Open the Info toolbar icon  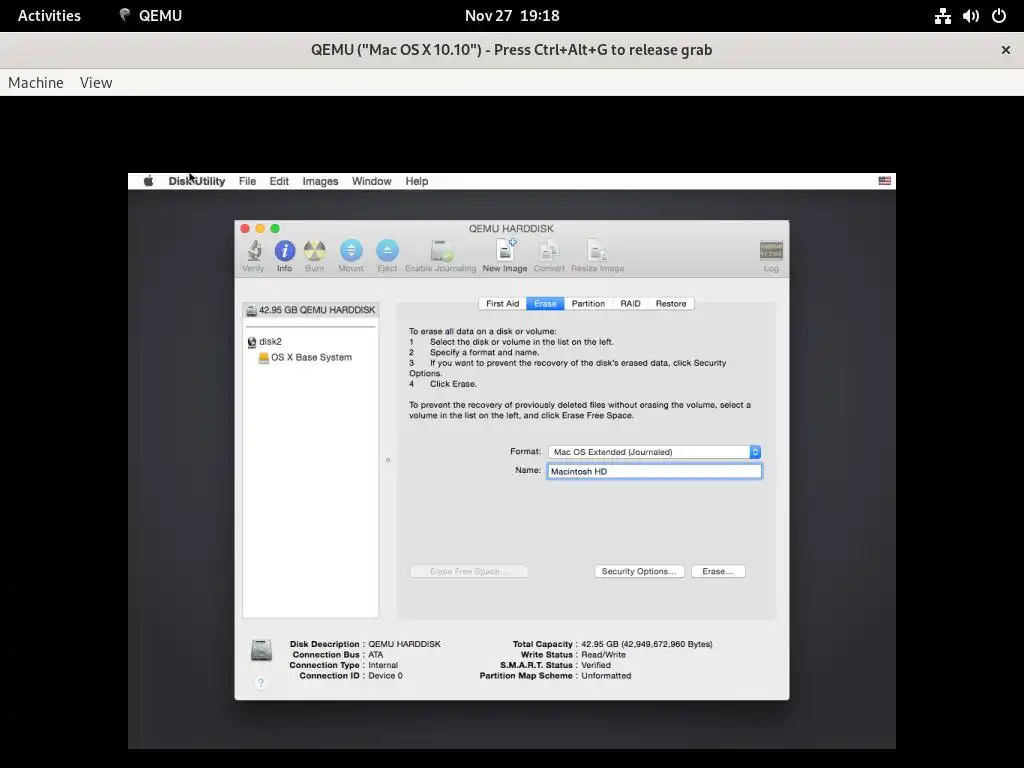point(284,251)
